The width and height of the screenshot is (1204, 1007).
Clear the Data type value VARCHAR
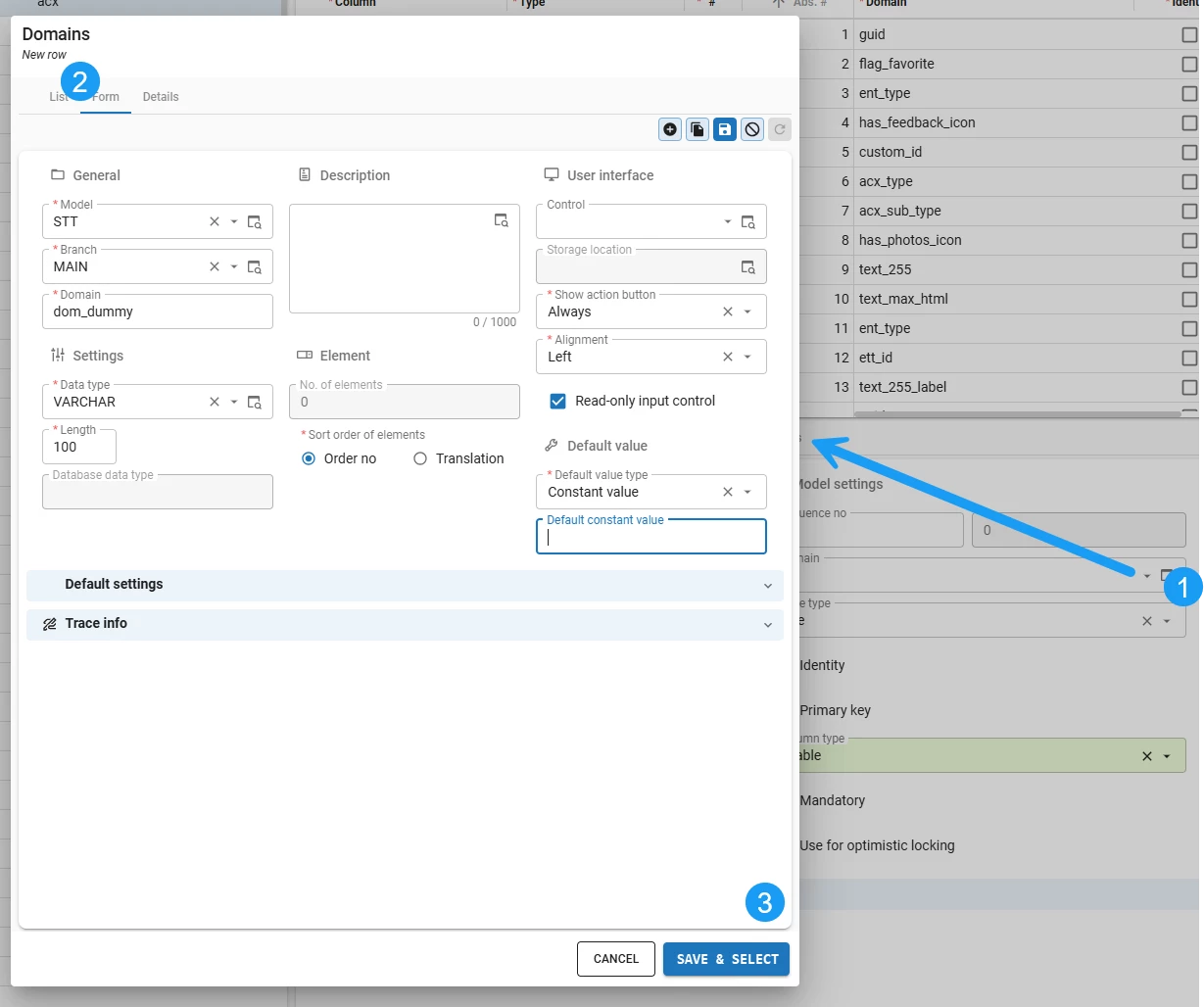[x=215, y=403]
